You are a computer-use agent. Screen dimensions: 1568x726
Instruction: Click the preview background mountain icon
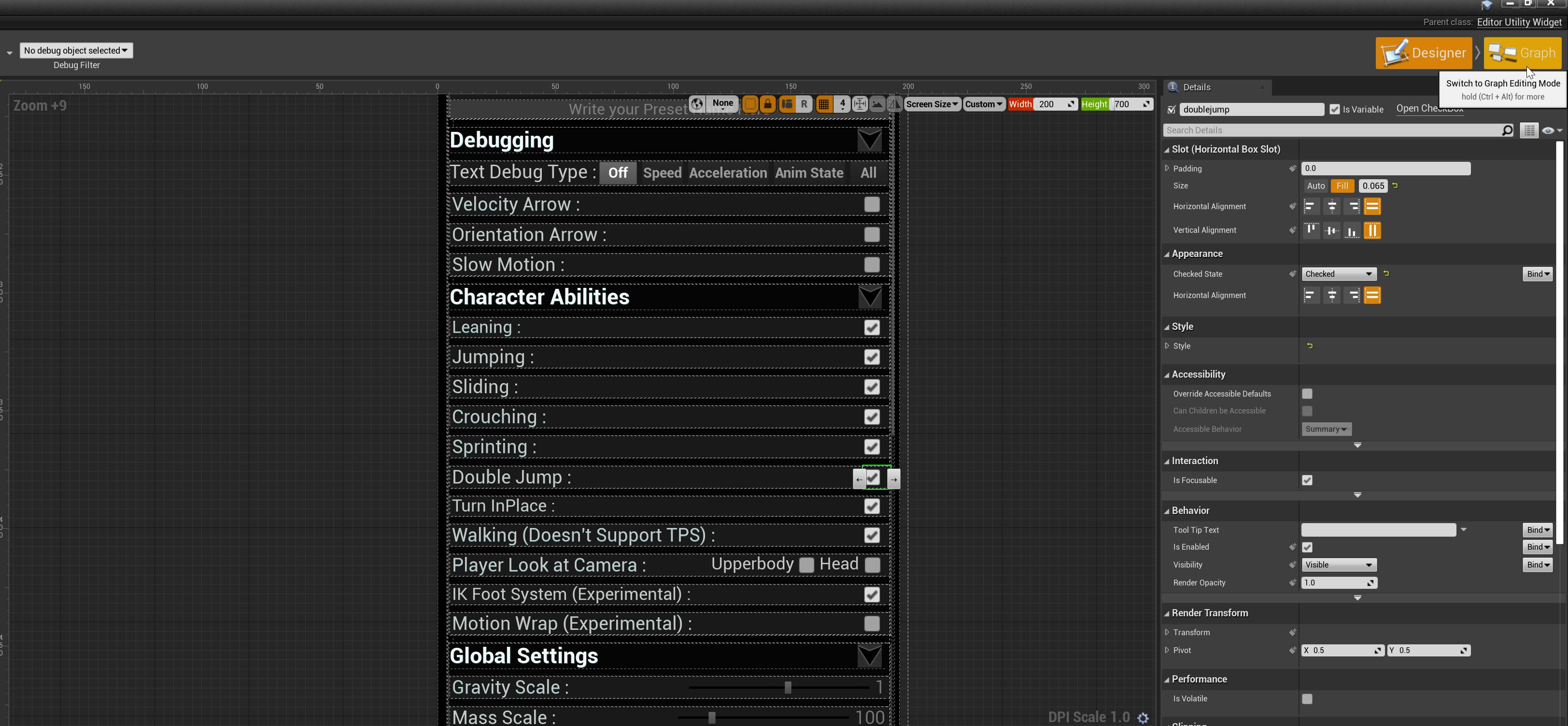877,104
